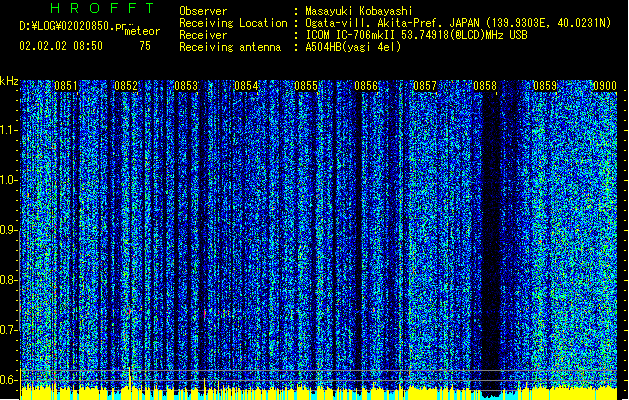629x400 pixels.
Task: Click the 0854 time marker
Action: pos(246,86)
